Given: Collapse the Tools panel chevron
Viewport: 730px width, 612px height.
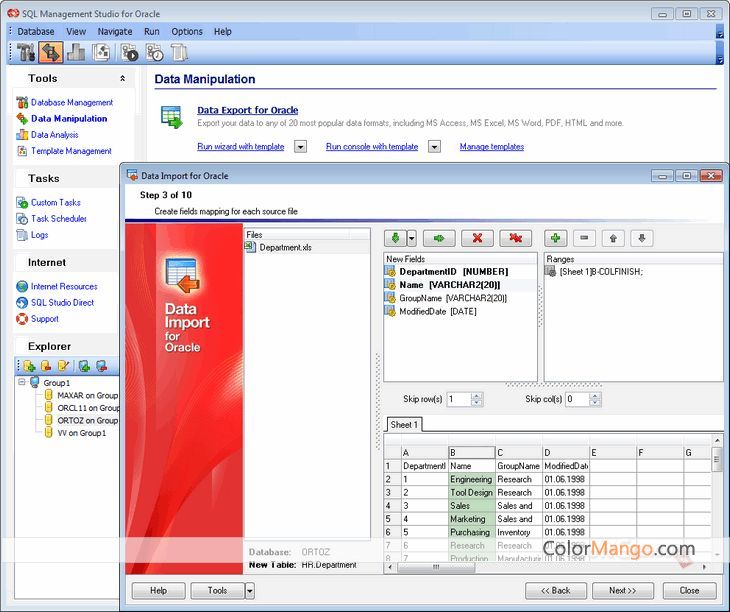Looking at the screenshot, I should tap(122, 78).
